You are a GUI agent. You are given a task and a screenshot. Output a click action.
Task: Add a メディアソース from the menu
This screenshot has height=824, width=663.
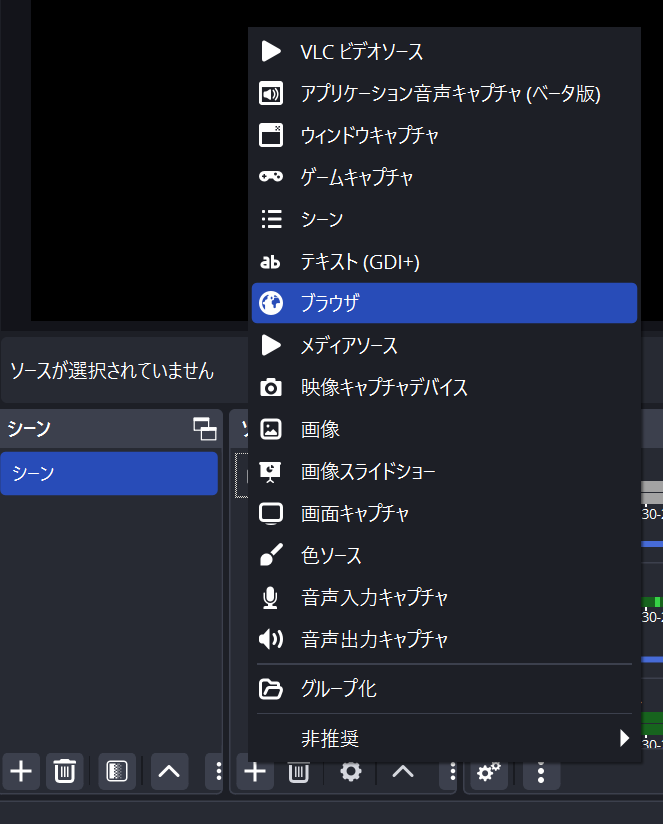[x=444, y=345]
